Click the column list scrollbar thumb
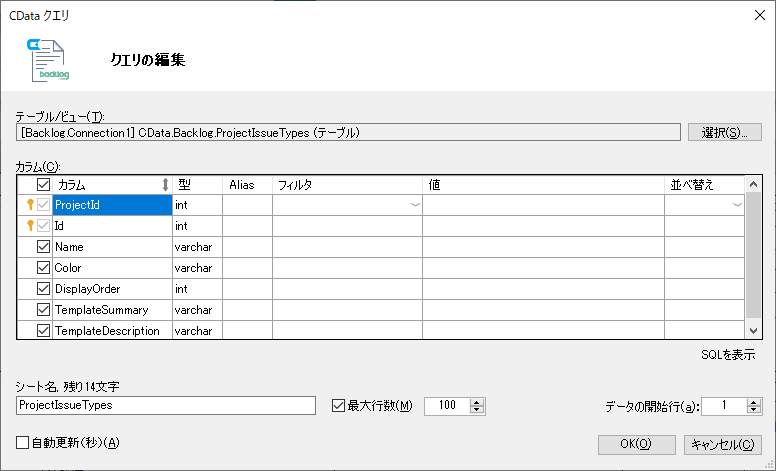 click(x=753, y=255)
